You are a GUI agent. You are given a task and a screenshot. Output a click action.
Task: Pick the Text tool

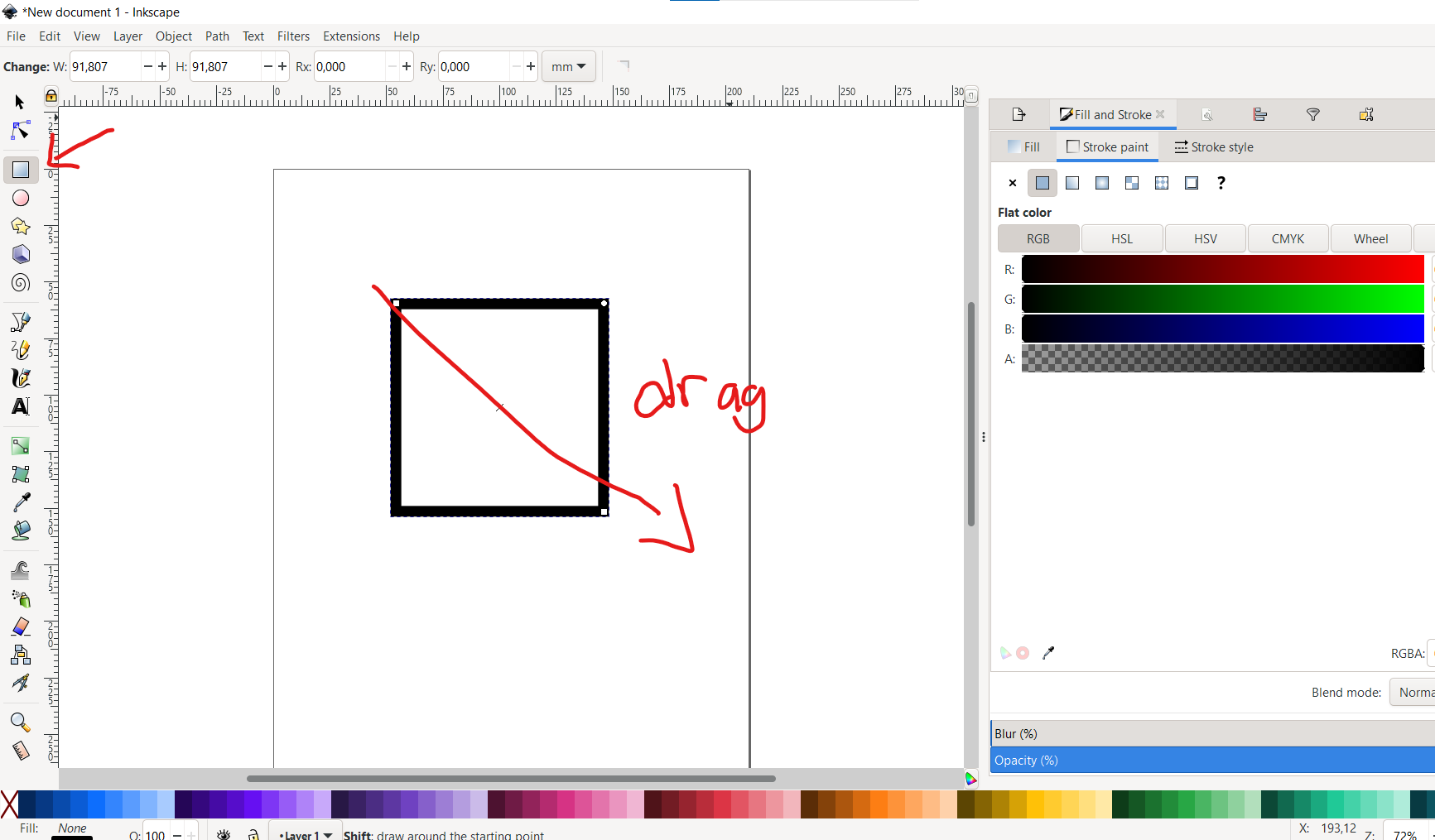click(20, 406)
